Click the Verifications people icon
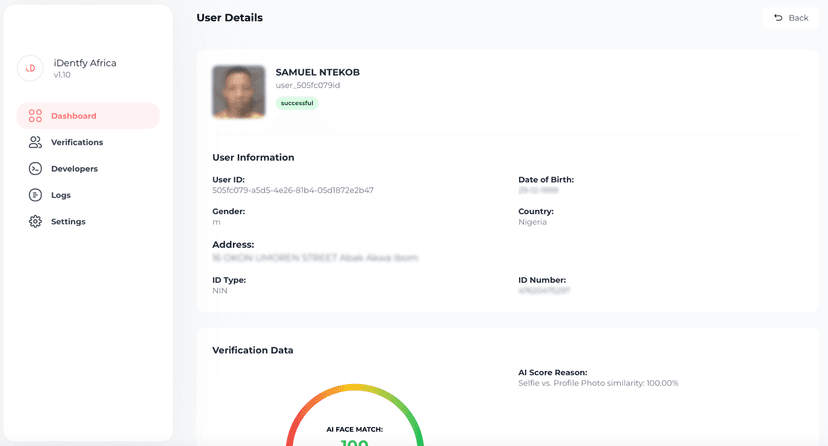Screen dimensions: 828x446 click(35, 142)
